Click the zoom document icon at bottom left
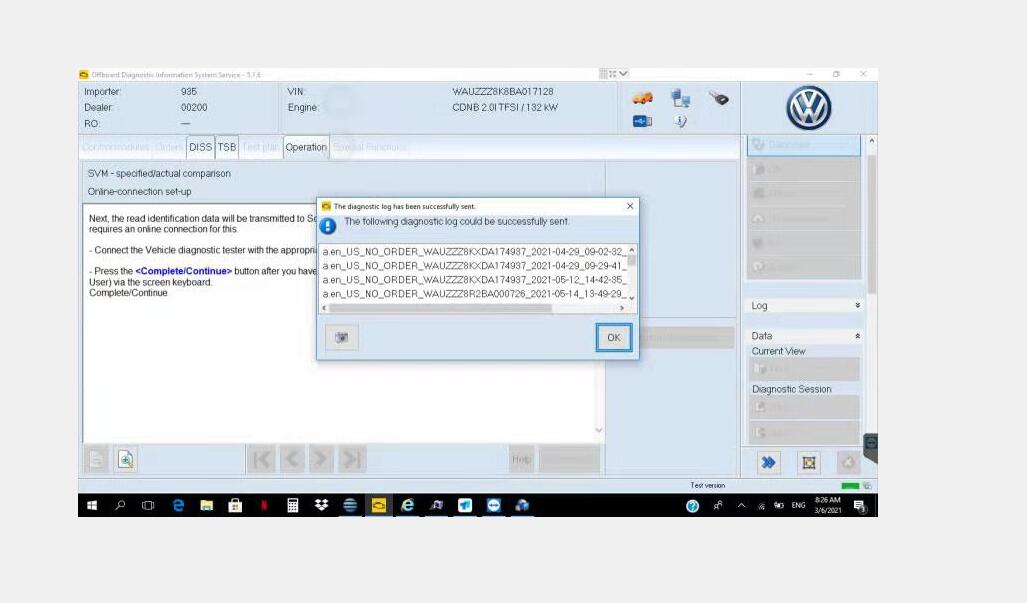1027x603 pixels. click(126, 459)
